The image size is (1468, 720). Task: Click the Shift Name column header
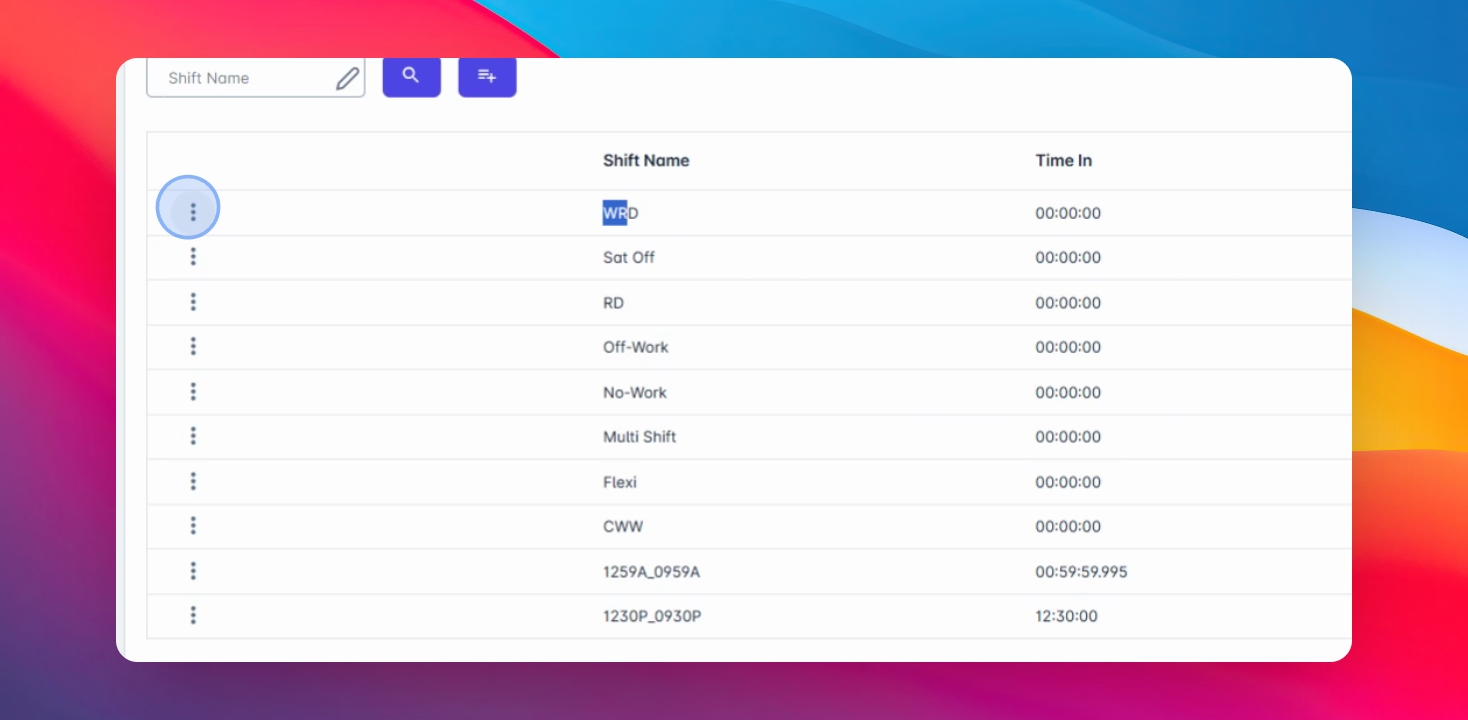click(646, 160)
